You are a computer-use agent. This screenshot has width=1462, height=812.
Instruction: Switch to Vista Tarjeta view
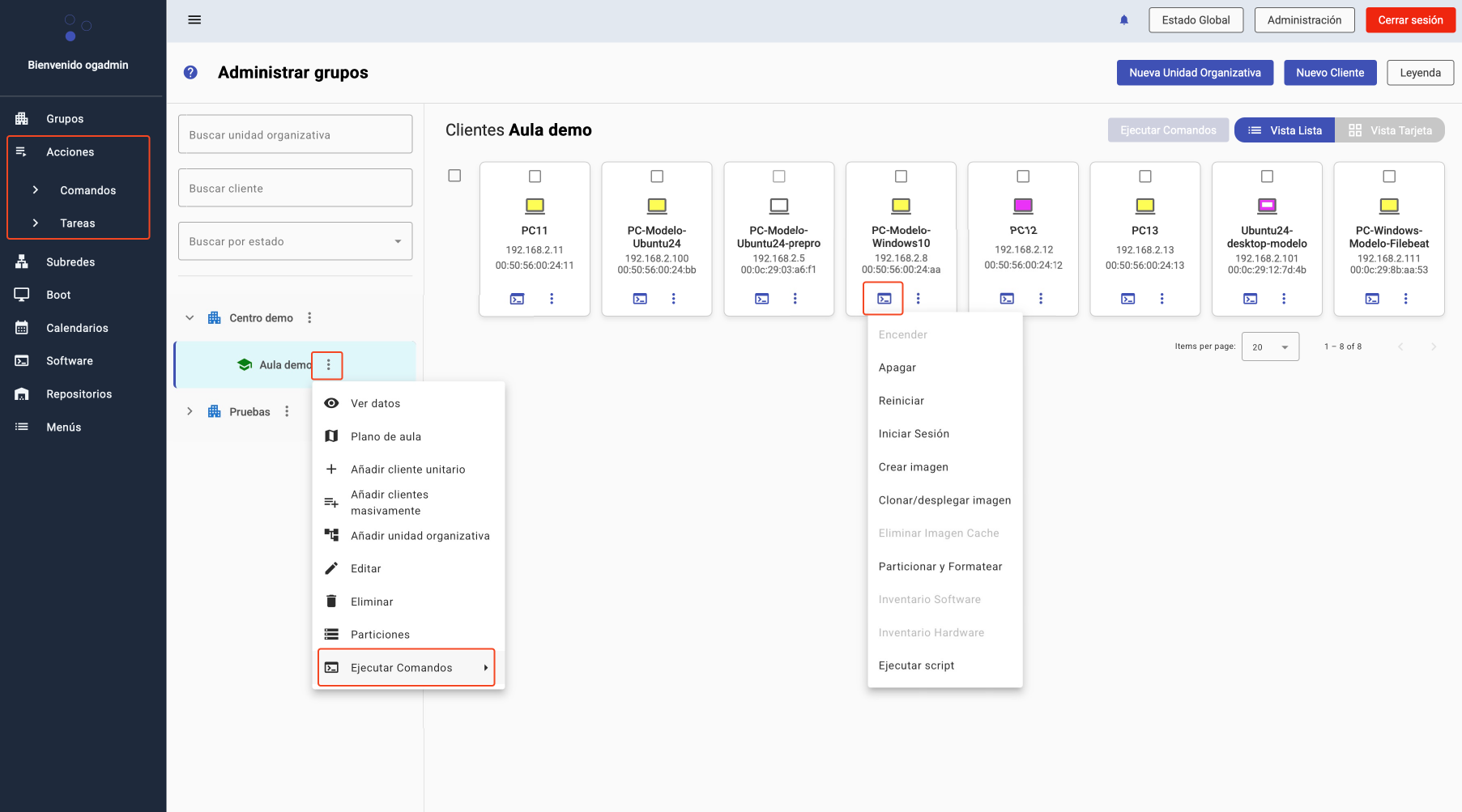[x=1390, y=130]
